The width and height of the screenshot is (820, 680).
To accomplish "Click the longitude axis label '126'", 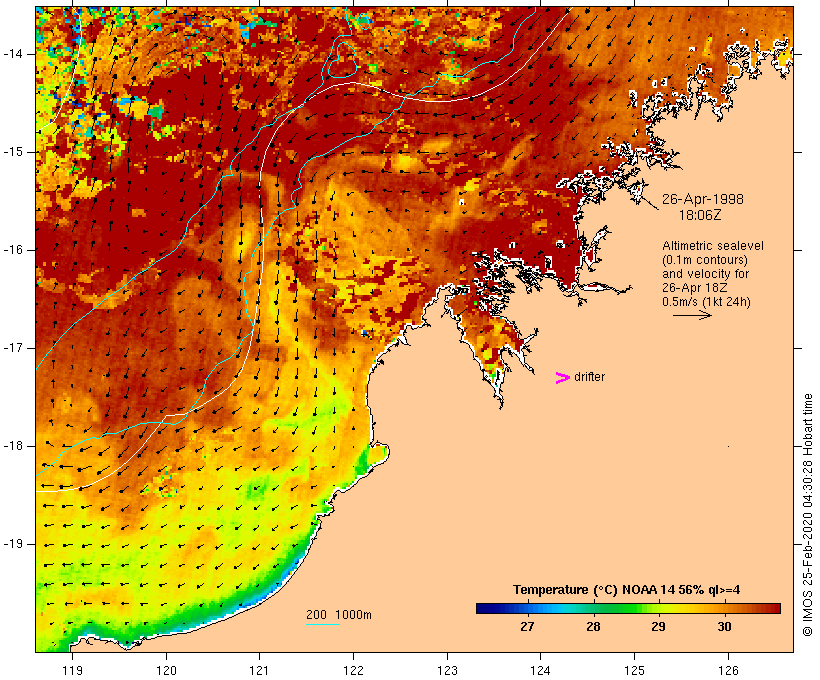I will tap(728, 670).
